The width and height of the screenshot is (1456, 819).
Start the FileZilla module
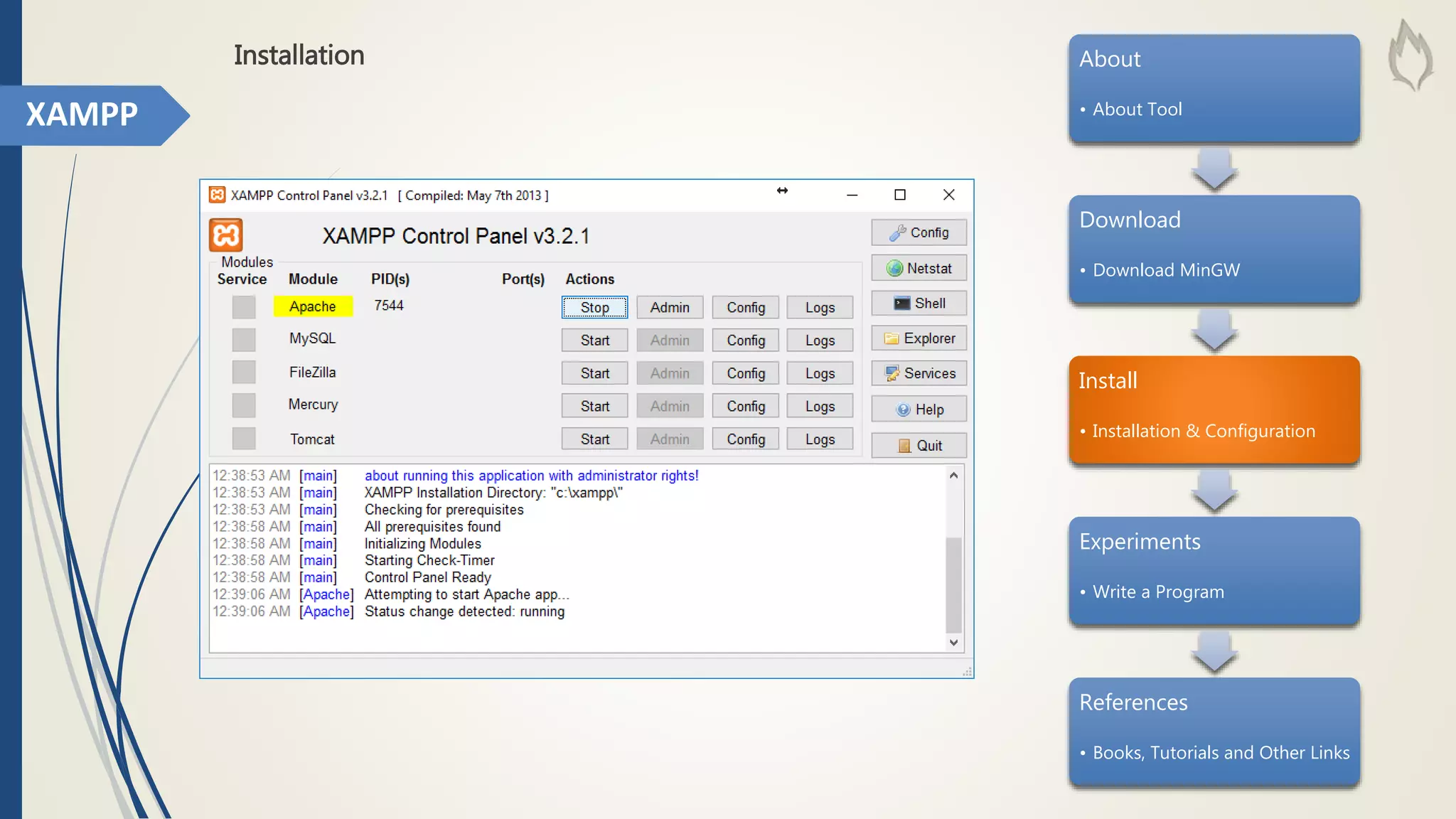(594, 373)
